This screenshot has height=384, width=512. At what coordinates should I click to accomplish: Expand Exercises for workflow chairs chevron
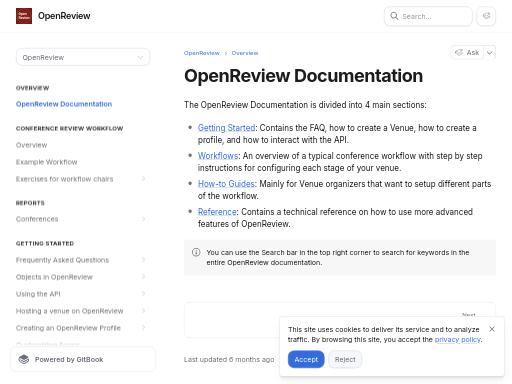click(x=144, y=179)
